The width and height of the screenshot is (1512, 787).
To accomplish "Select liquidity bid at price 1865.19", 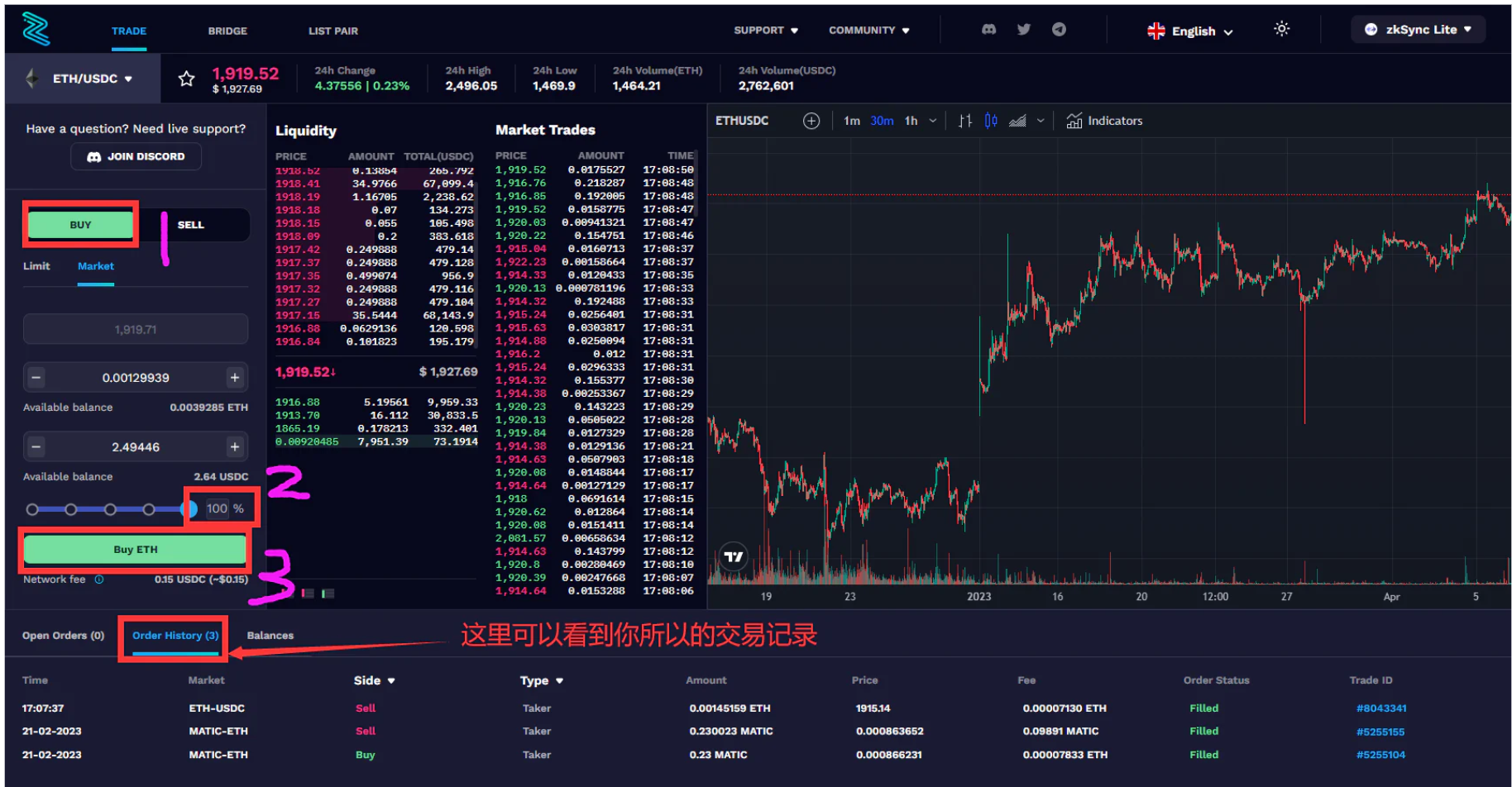I will click(x=376, y=429).
